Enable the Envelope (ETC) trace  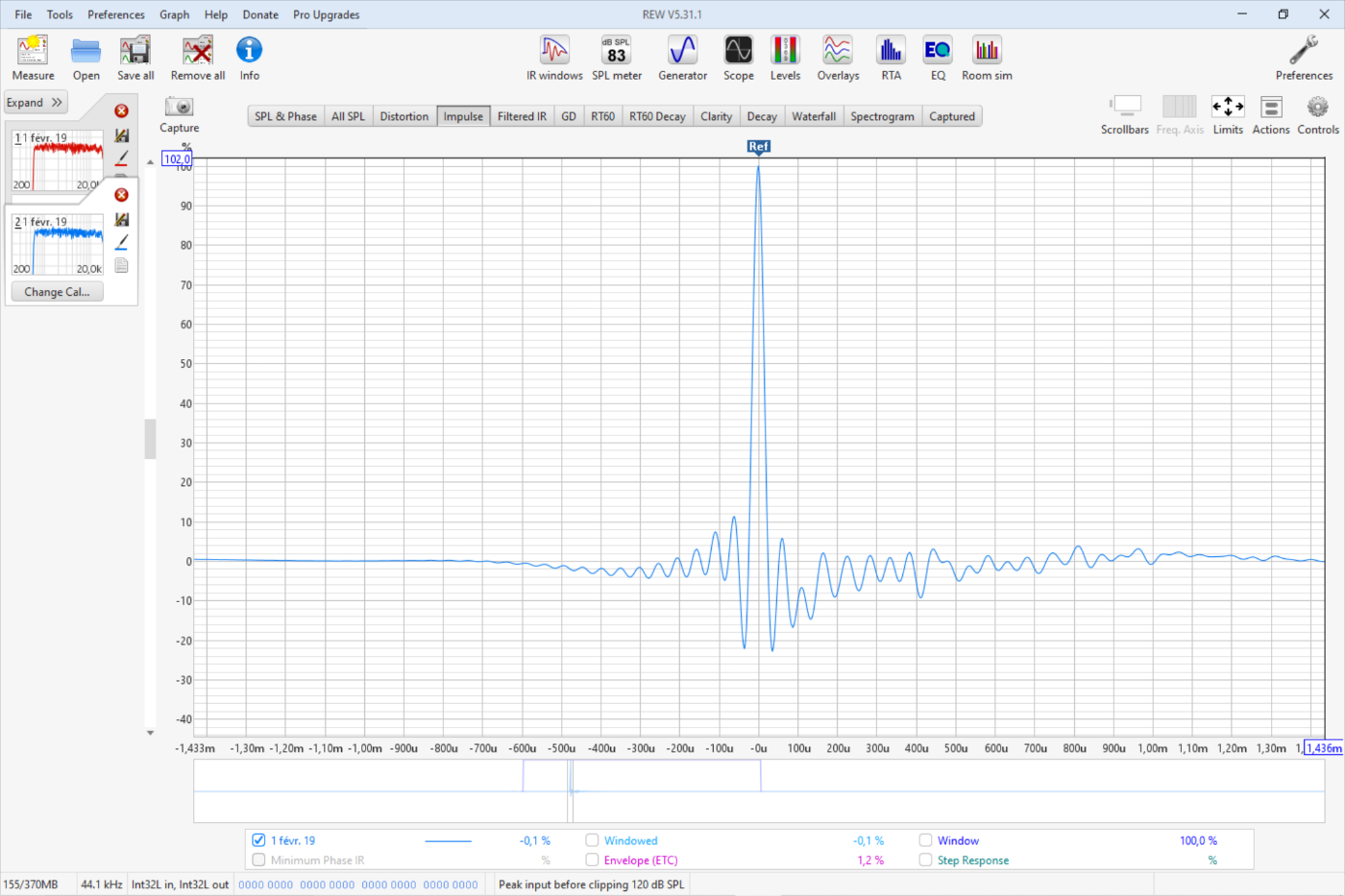[x=592, y=860]
